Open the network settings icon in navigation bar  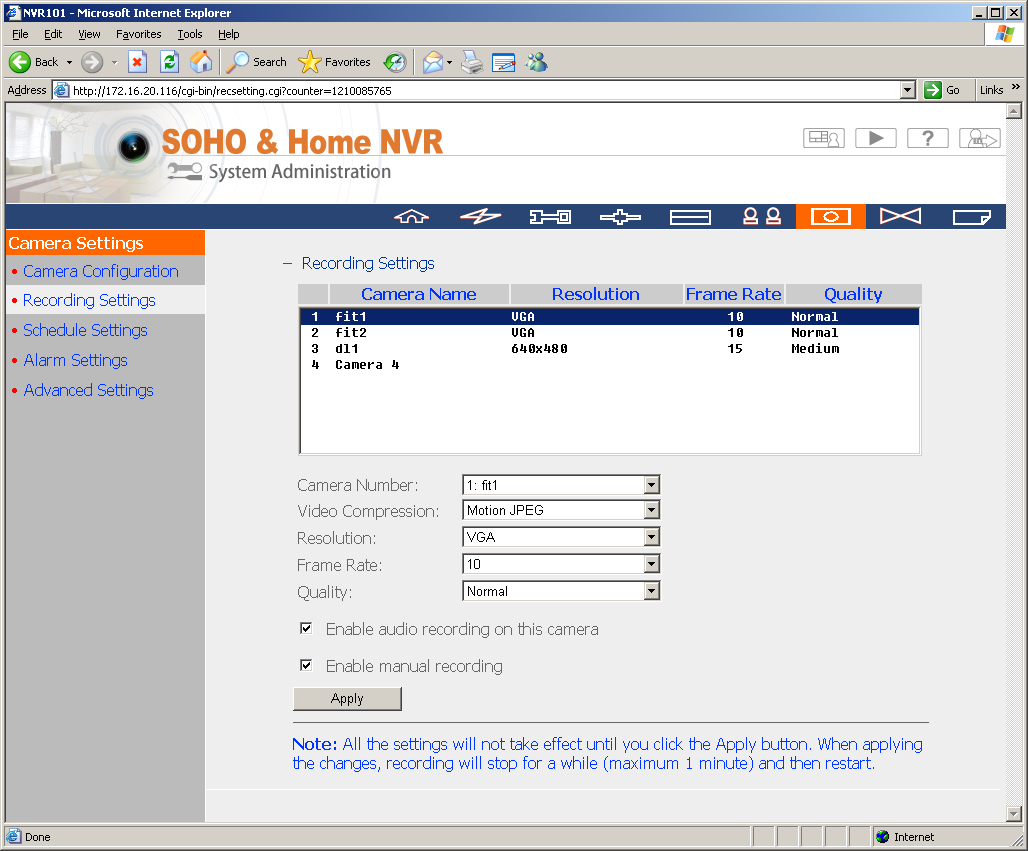(x=620, y=216)
